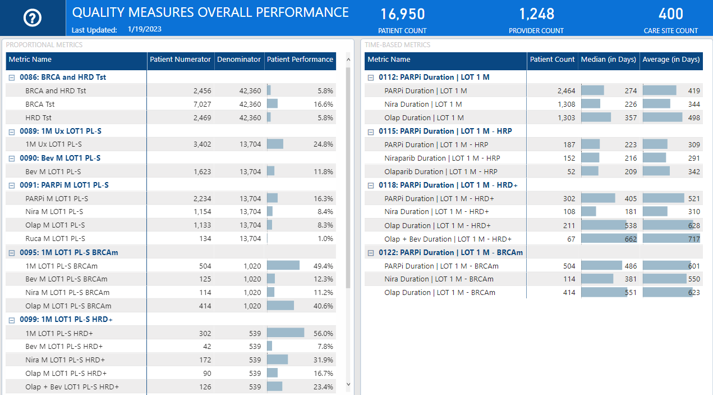Sort by Patient Performance column header
This screenshot has width=713, height=395.
point(300,61)
